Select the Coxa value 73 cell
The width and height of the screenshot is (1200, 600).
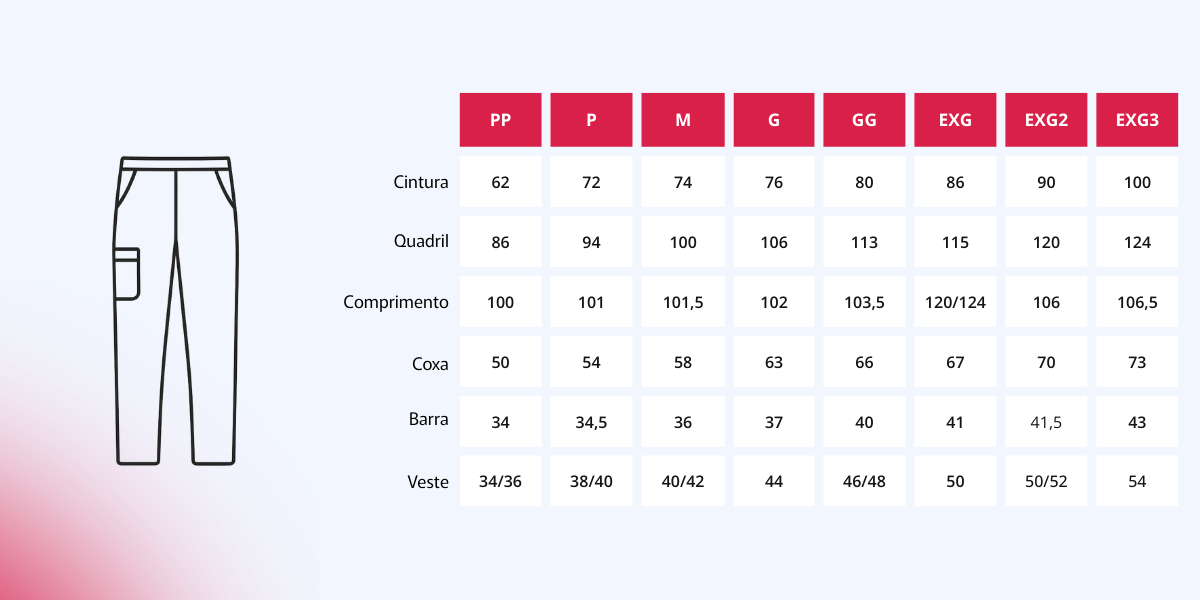(x=1137, y=362)
